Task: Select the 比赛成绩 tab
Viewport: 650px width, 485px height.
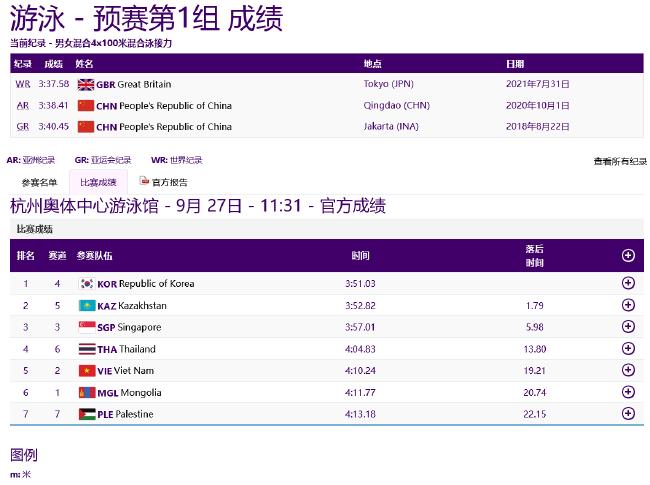Action: pyautogui.click(x=98, y=182)
